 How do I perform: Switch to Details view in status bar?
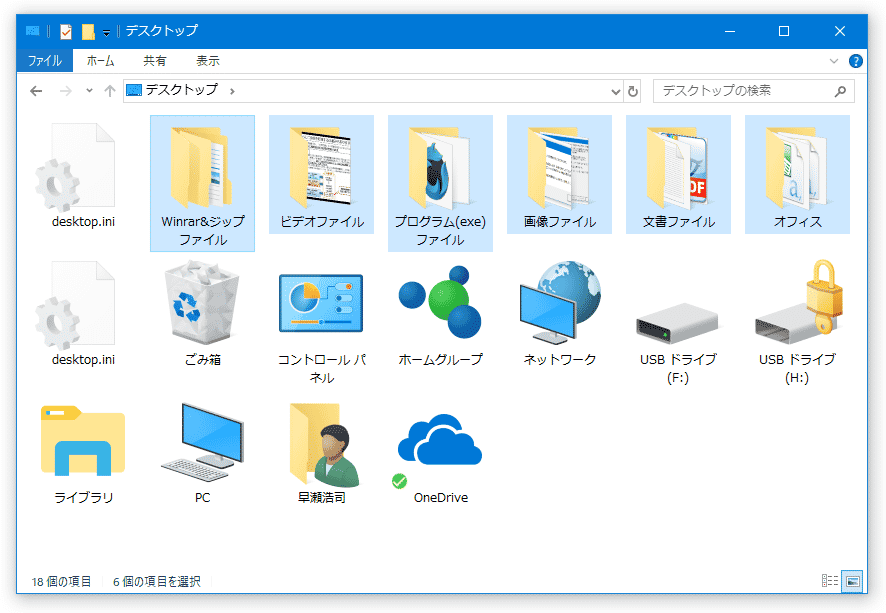[829, 581]
